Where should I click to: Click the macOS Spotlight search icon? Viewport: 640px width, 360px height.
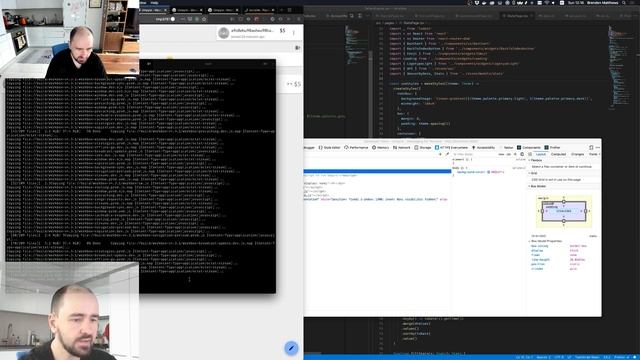[x=624, y=2]
